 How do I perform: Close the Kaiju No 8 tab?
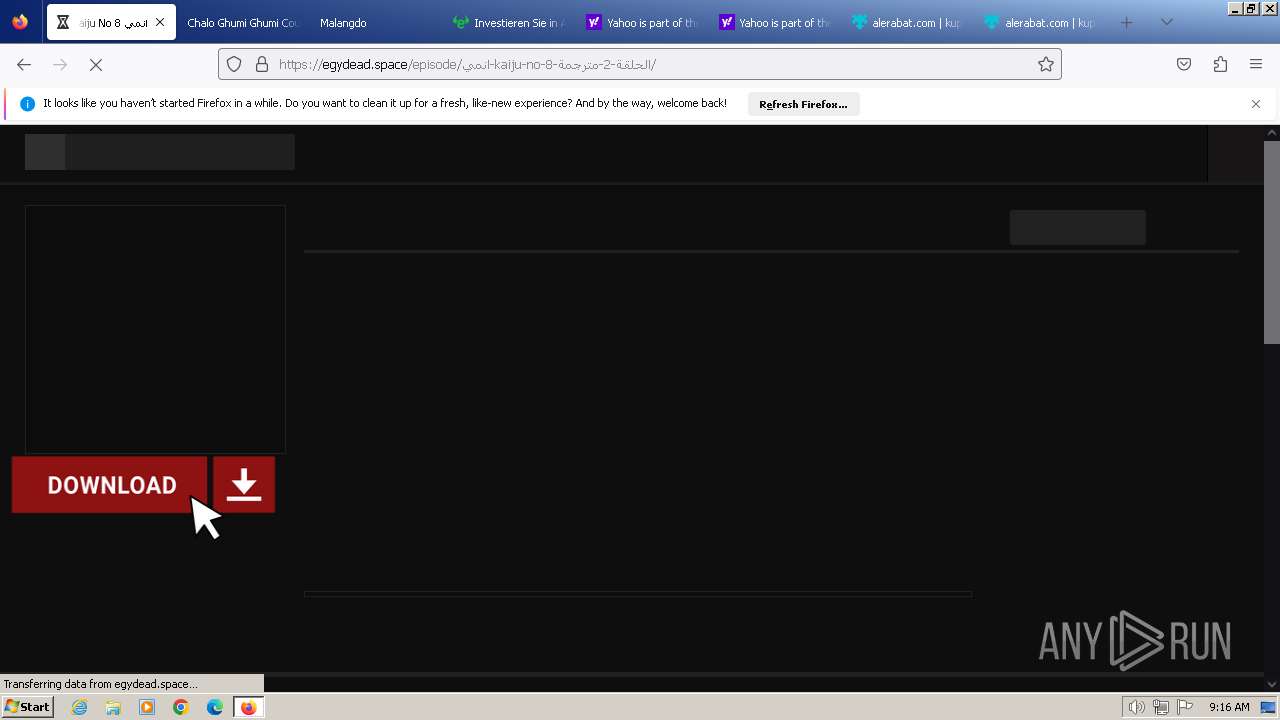tap(160, 22)
